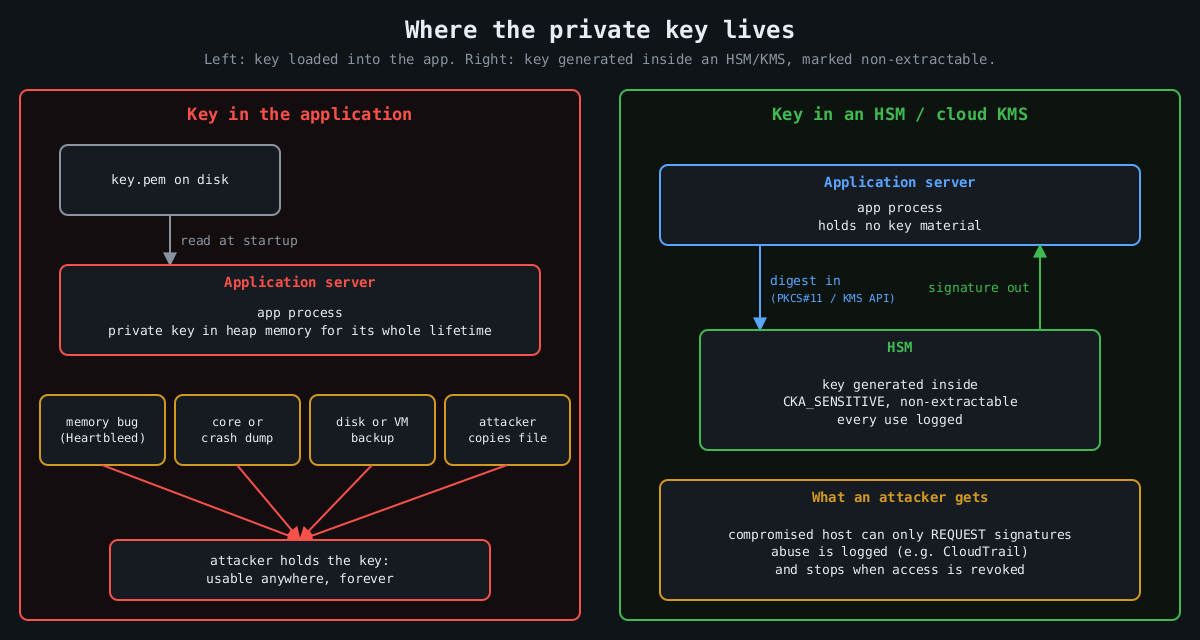Click the 'private key in heap memory' line
Viewport: 1200px width, 640px height.
pyautogui.click(x=300, y=330)
